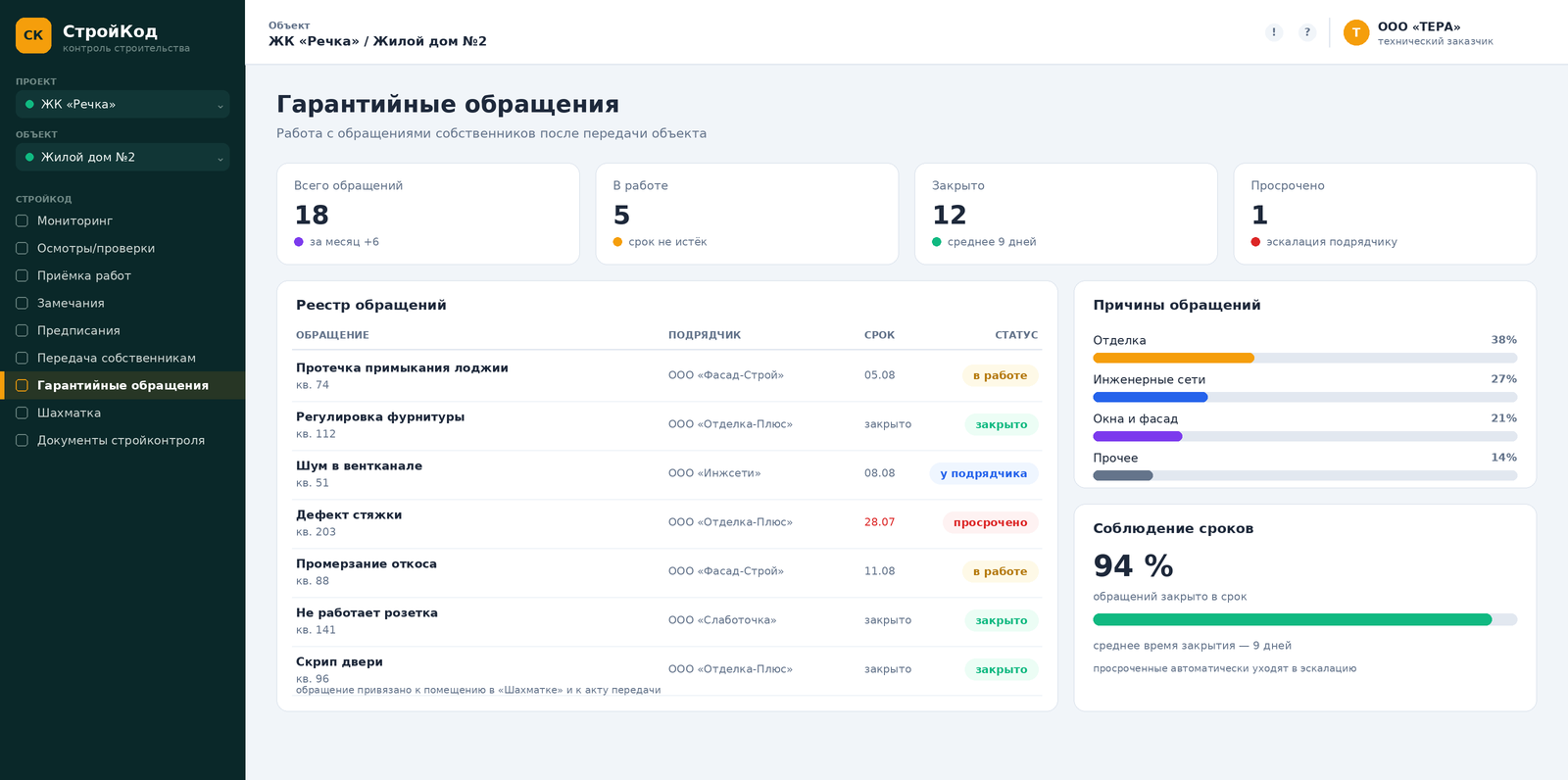This screenshot has width=1568, height=780.
Task: Click contractor ООО «Слаботочка»
Action: pos(722,620)
